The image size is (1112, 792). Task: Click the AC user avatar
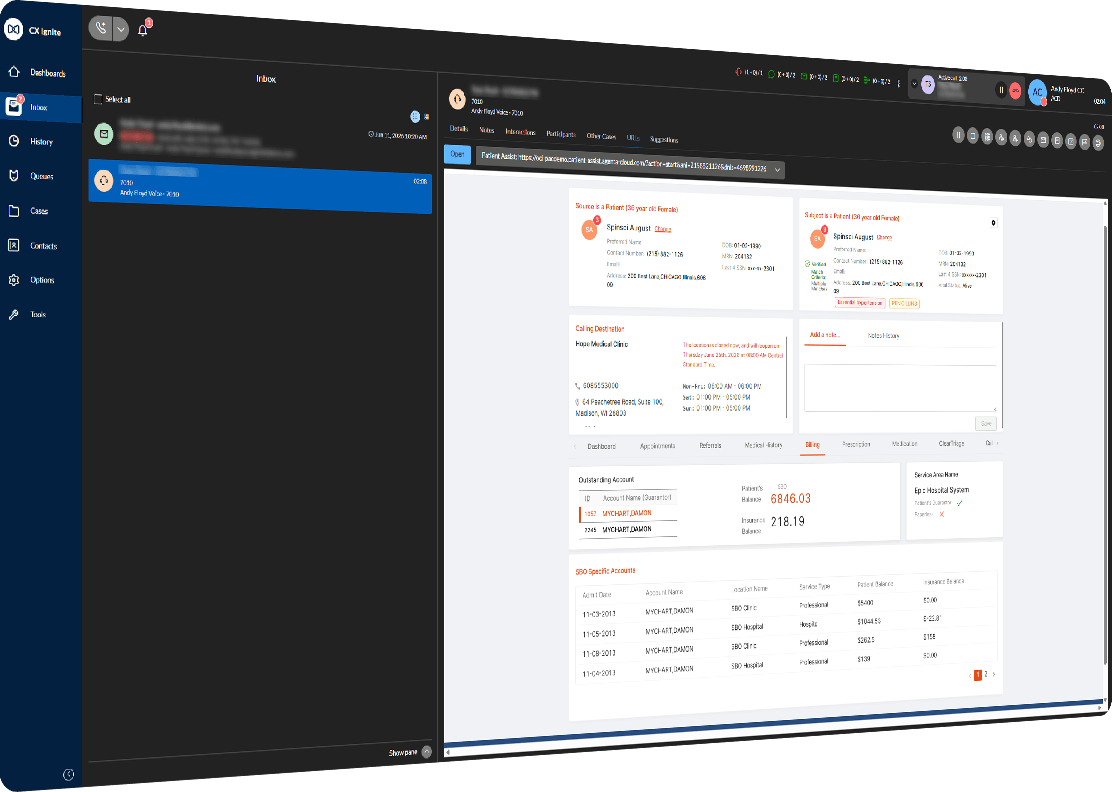click(1037, 92)
